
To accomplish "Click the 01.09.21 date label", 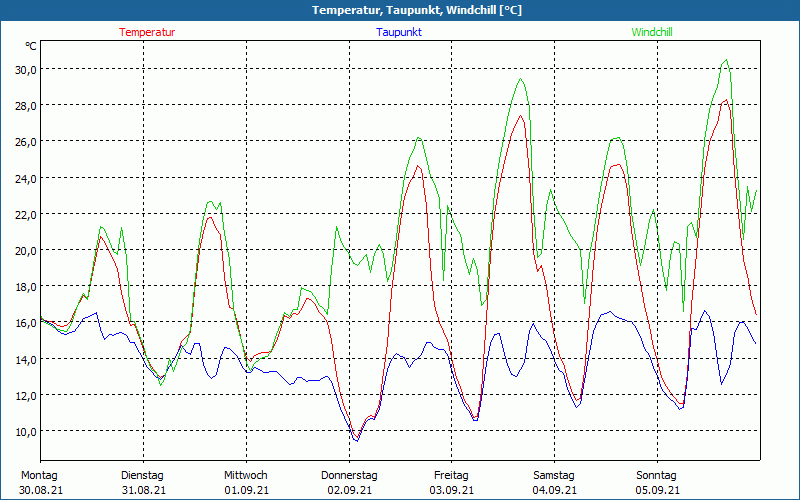I will (246, 490).
